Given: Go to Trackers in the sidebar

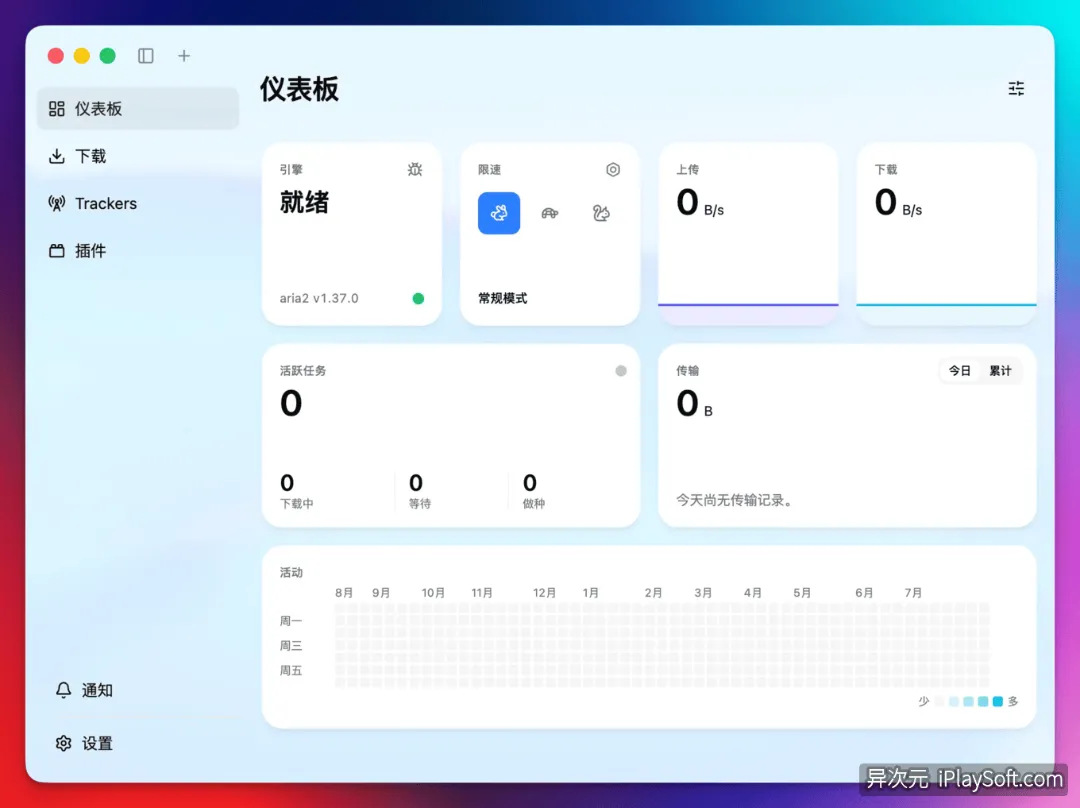Looking at the screenshot, I should pos(138,203).
